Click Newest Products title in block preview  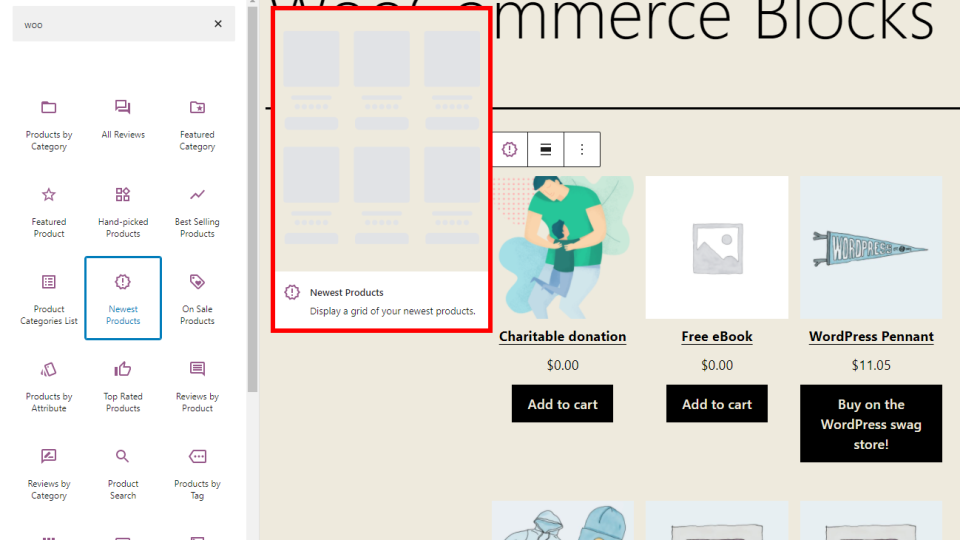coord(347,293)
